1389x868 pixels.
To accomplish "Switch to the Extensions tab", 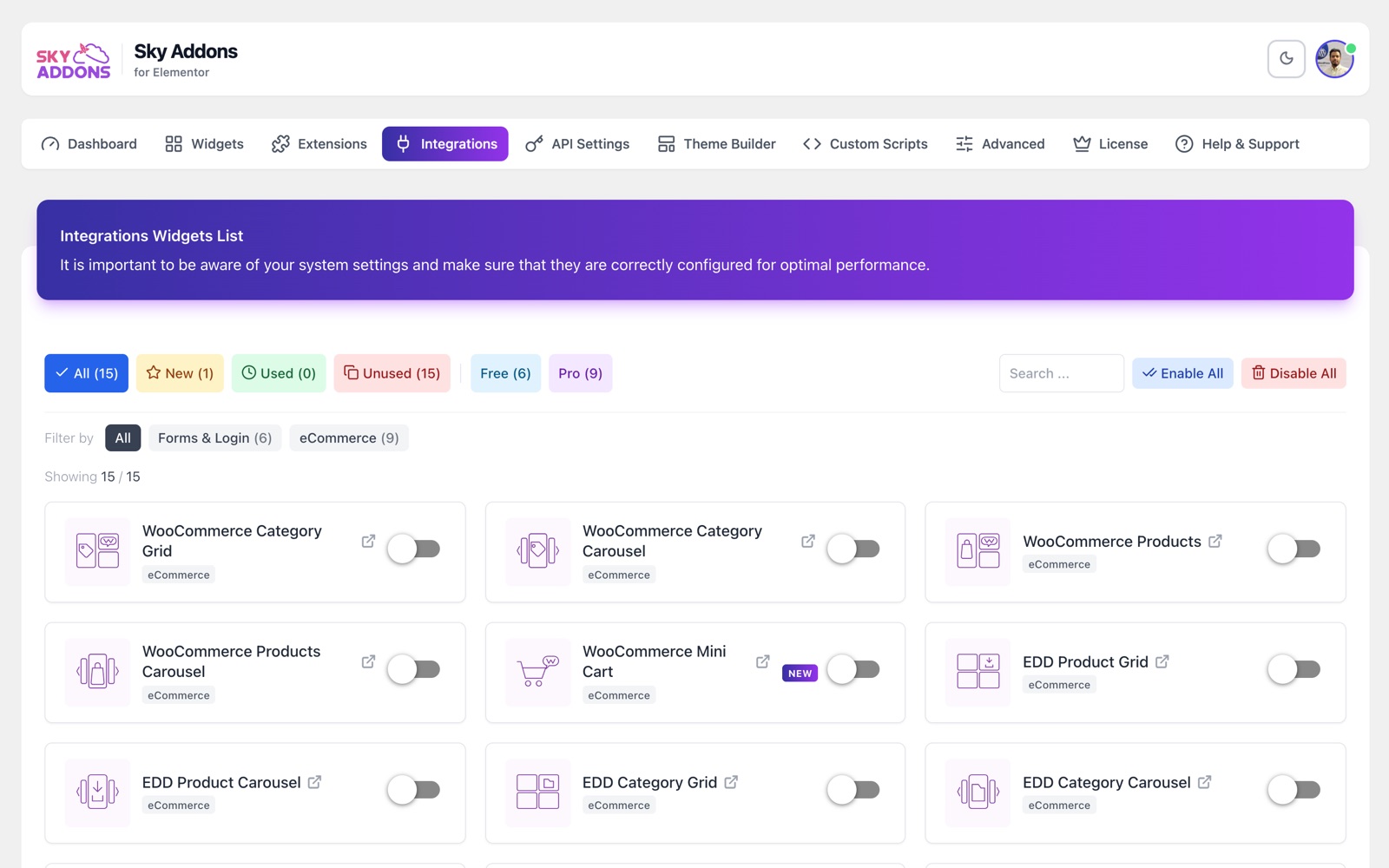I will point(319,144).
